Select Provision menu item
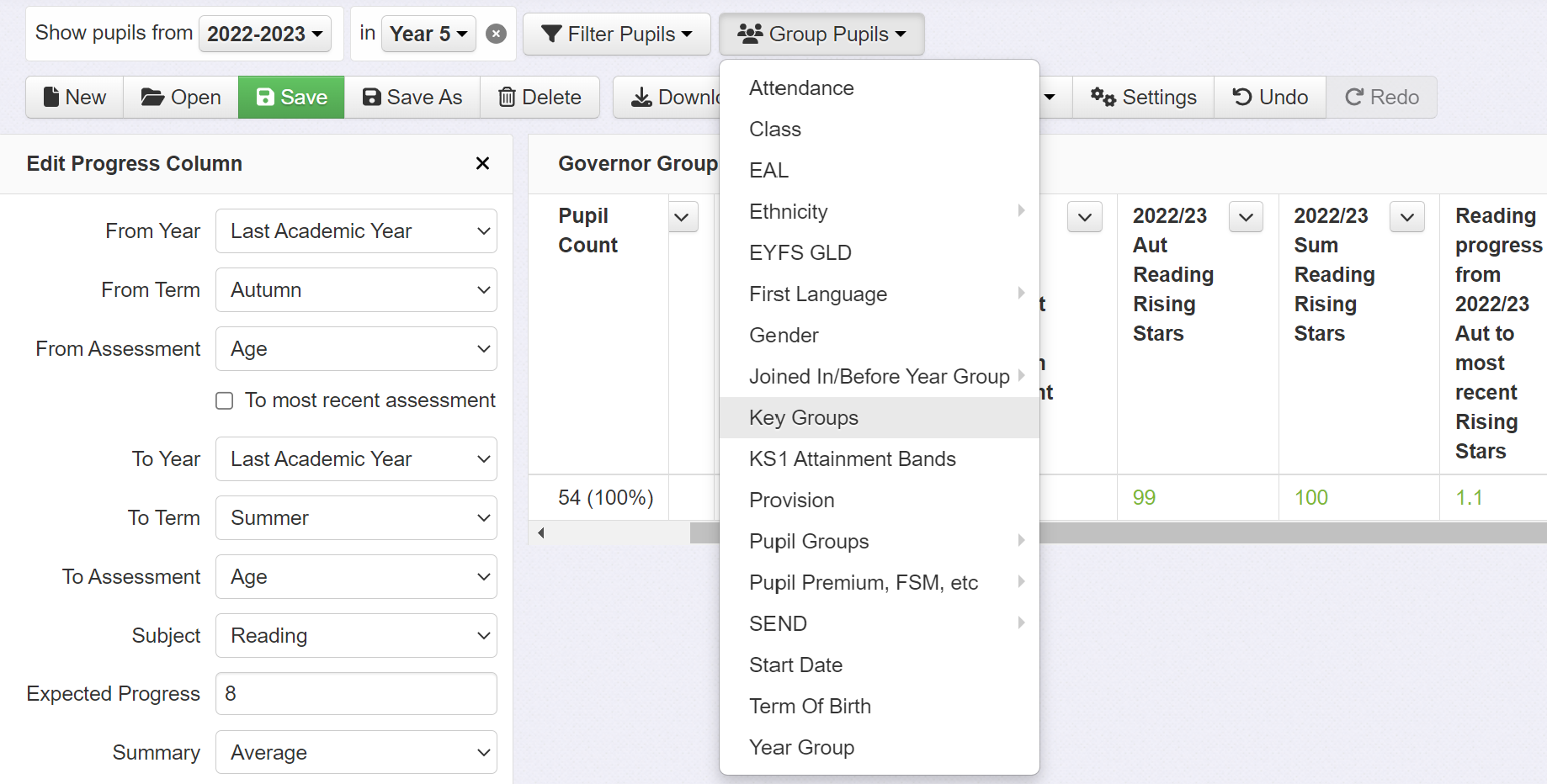 point(880,501)
